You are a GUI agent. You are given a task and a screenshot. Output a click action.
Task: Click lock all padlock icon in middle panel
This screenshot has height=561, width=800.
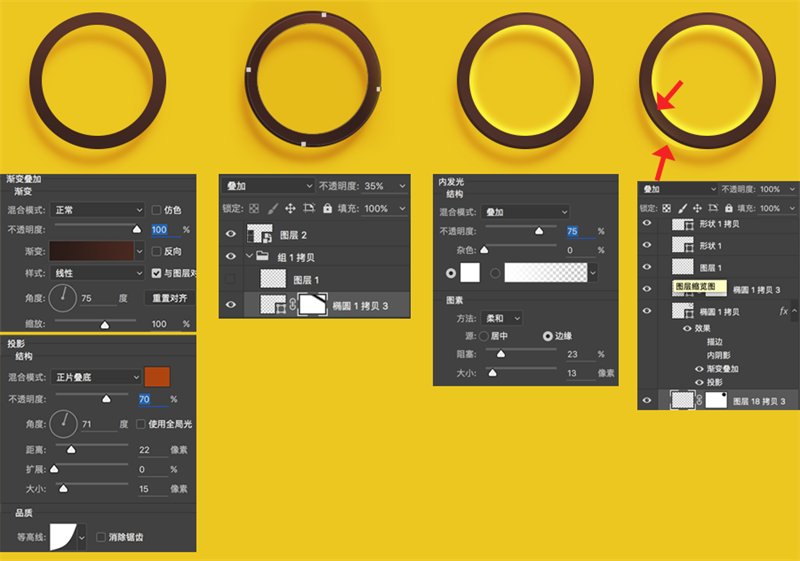pyautogui.click(x=328, y=208)
